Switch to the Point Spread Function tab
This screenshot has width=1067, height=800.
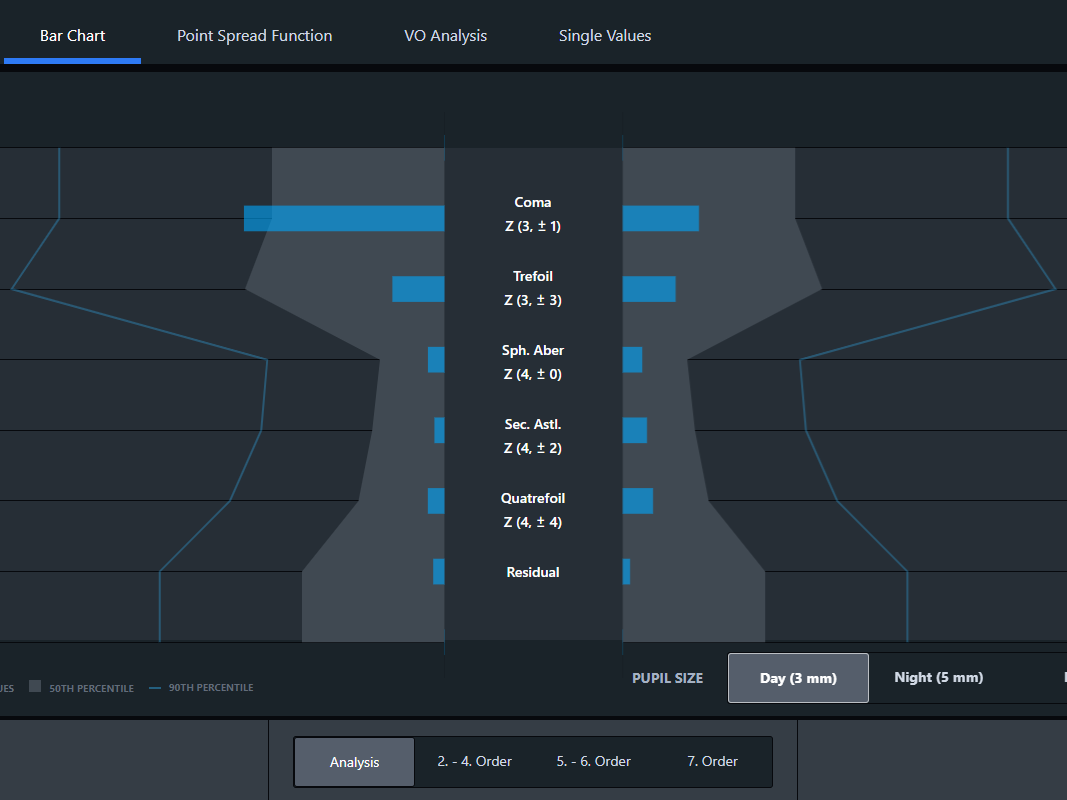[254, 36]
